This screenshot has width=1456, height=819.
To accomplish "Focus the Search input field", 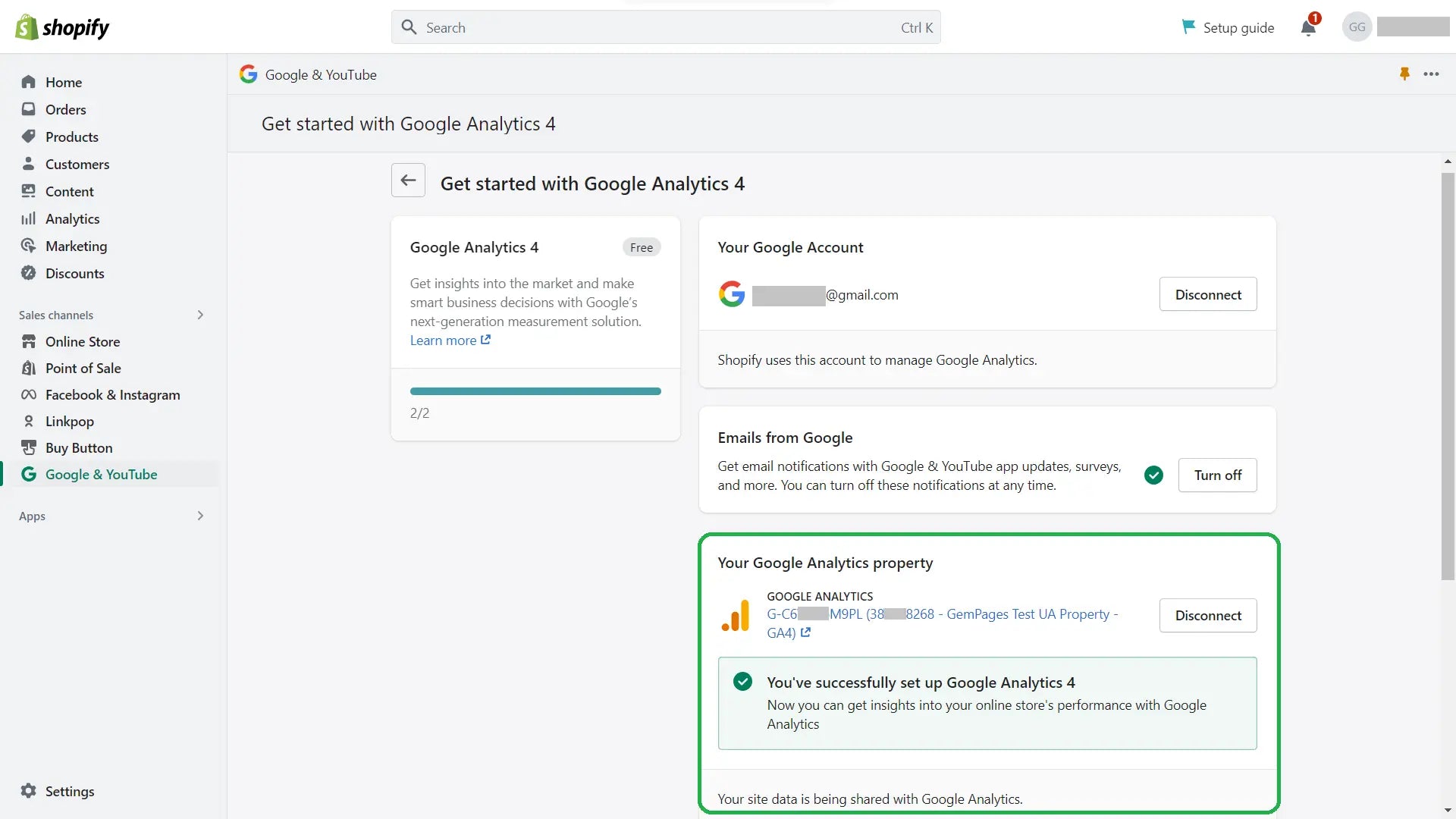I will point(666,27).
